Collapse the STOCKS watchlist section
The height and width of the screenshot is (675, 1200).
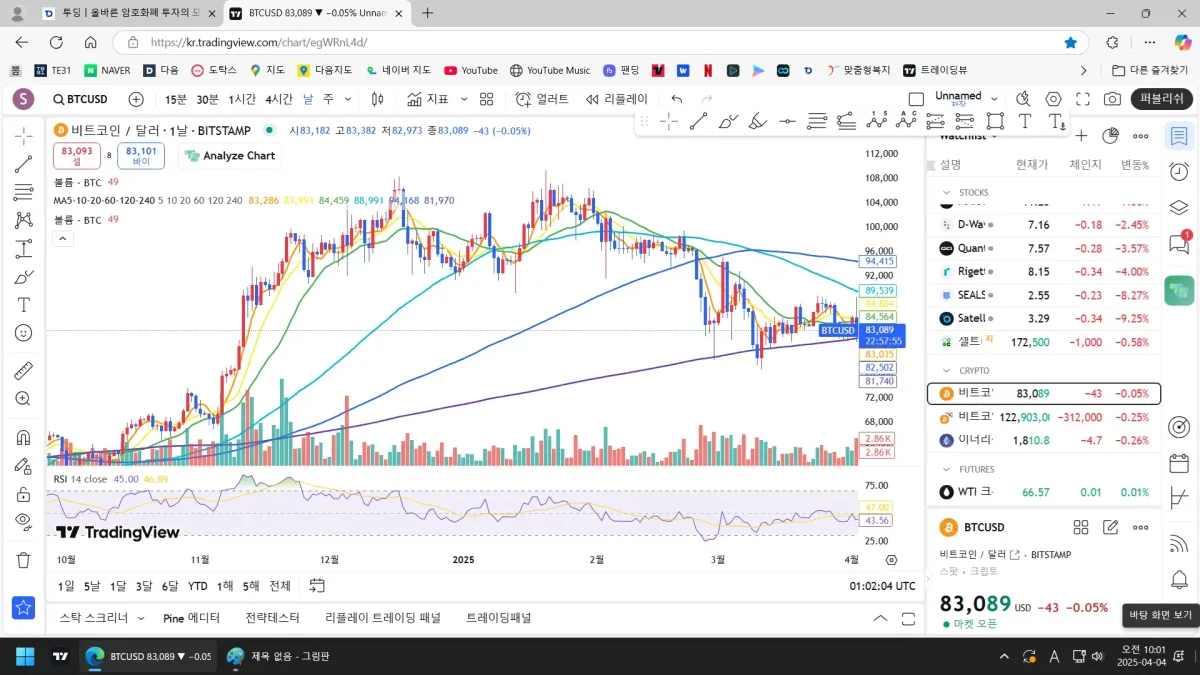point(946,192)
